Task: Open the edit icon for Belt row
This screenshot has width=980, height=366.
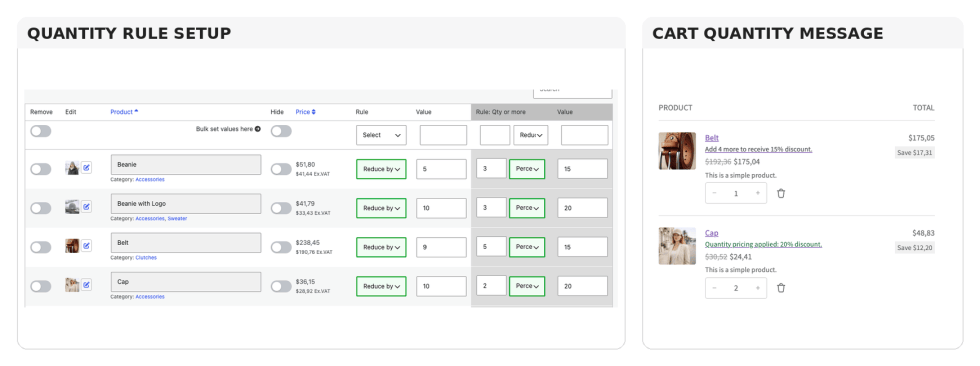Action: coord(86,246)
